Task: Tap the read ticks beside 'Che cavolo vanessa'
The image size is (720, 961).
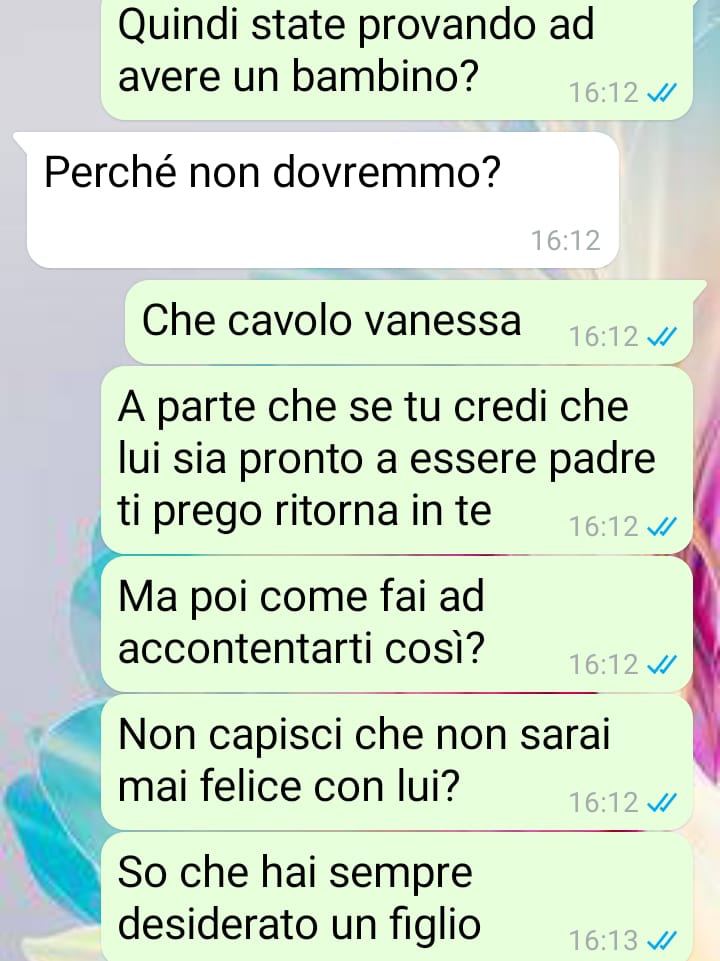Action: coord(662,336)
